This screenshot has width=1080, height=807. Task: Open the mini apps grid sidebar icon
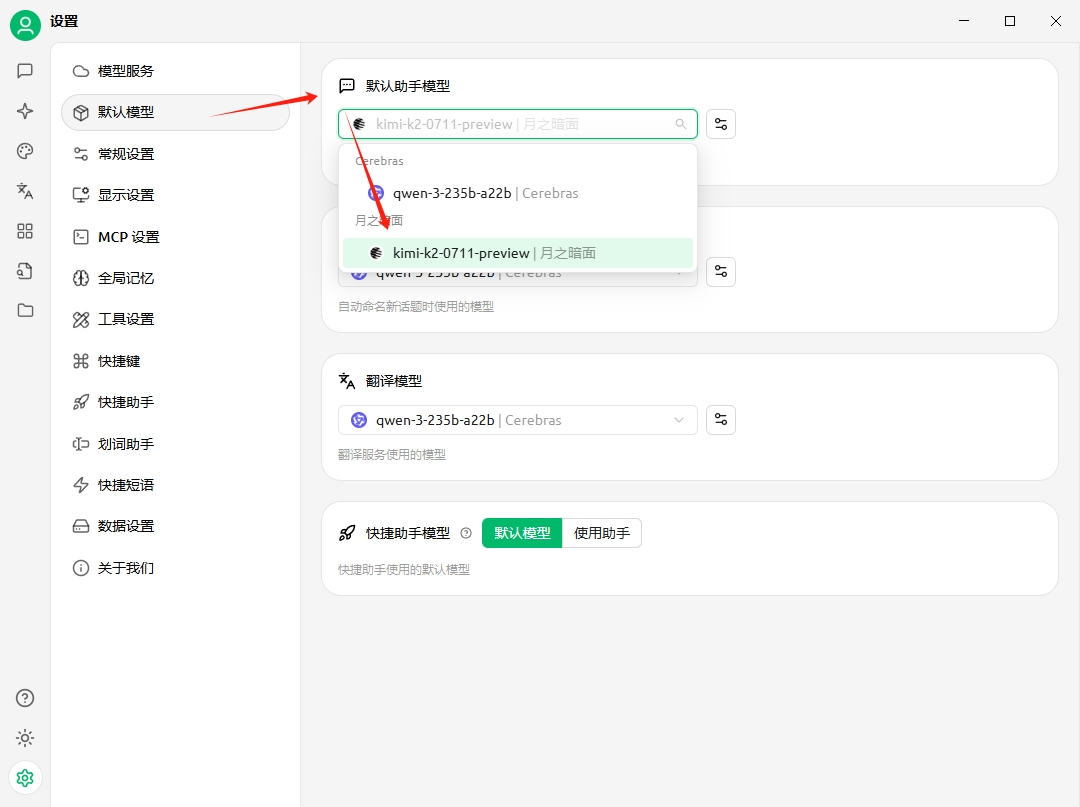(x=25, y=231)
